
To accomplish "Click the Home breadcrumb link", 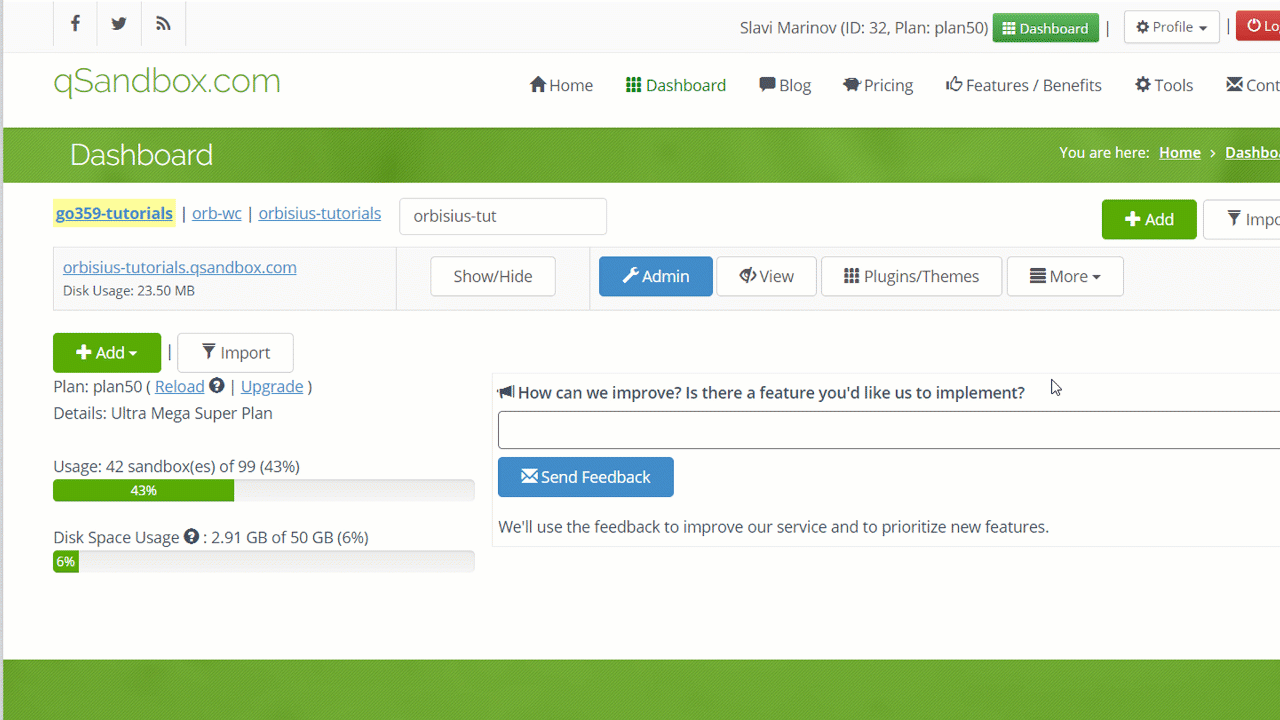I will point(1179,153).
